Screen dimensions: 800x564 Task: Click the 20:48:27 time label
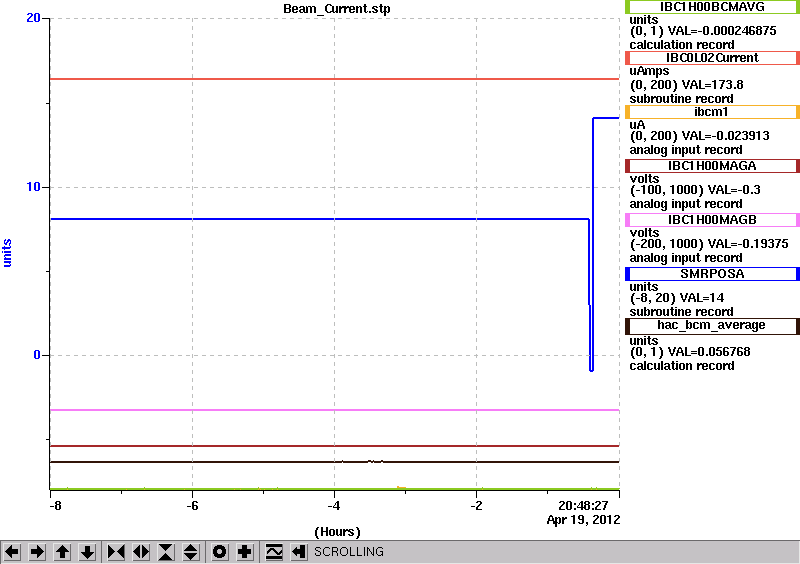tap(583, 506)
